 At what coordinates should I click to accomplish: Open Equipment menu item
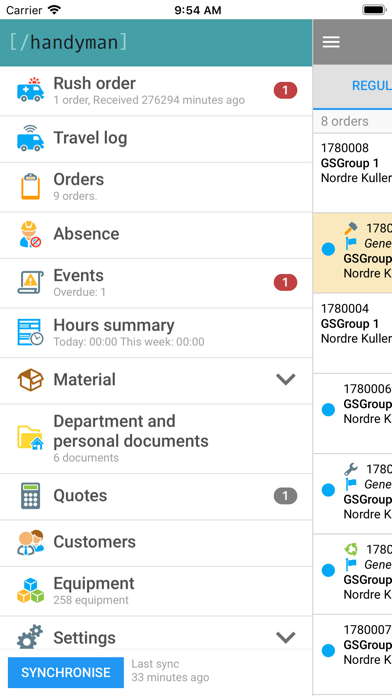(x=156, y=591)
